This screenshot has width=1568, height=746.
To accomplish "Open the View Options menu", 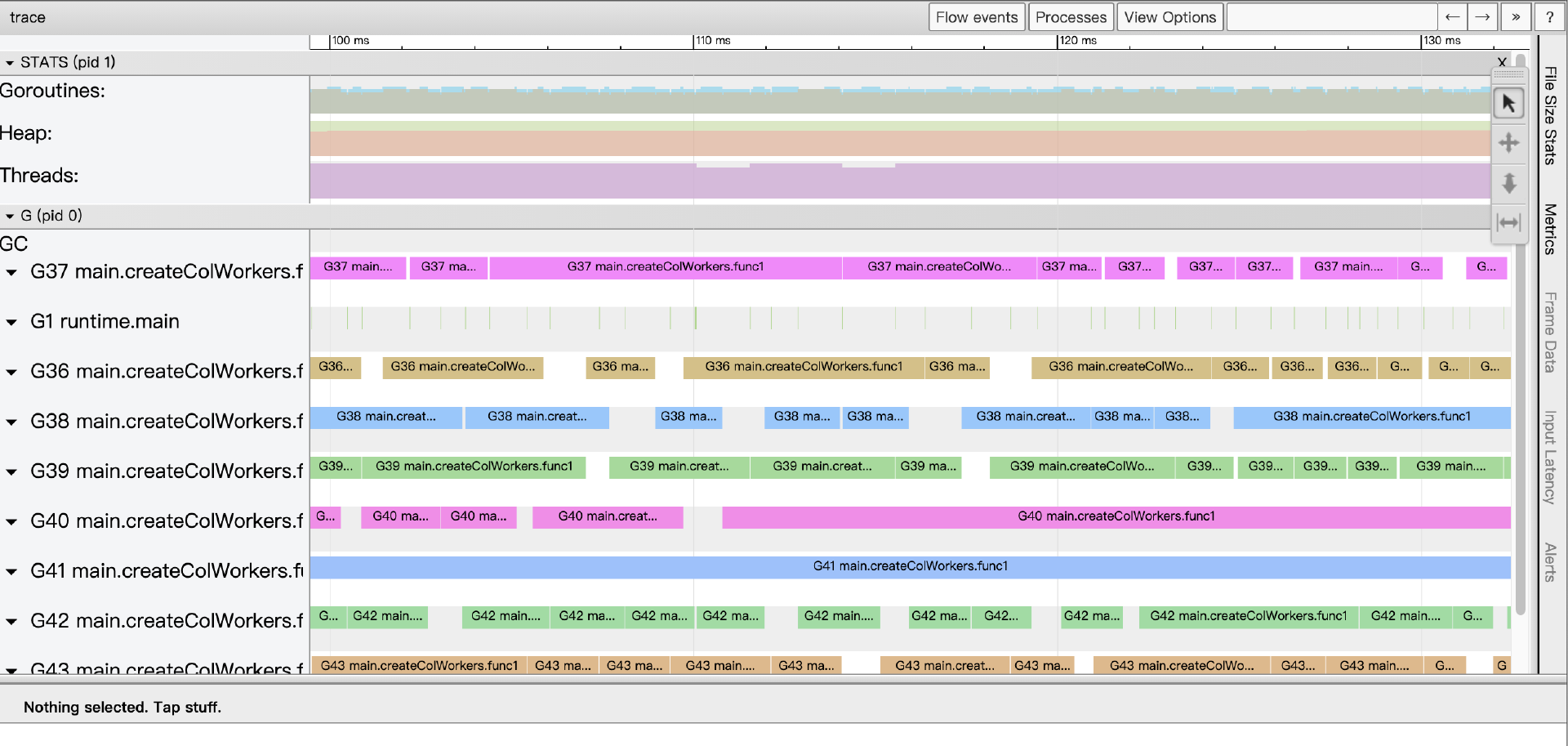I will [1169, 17].
